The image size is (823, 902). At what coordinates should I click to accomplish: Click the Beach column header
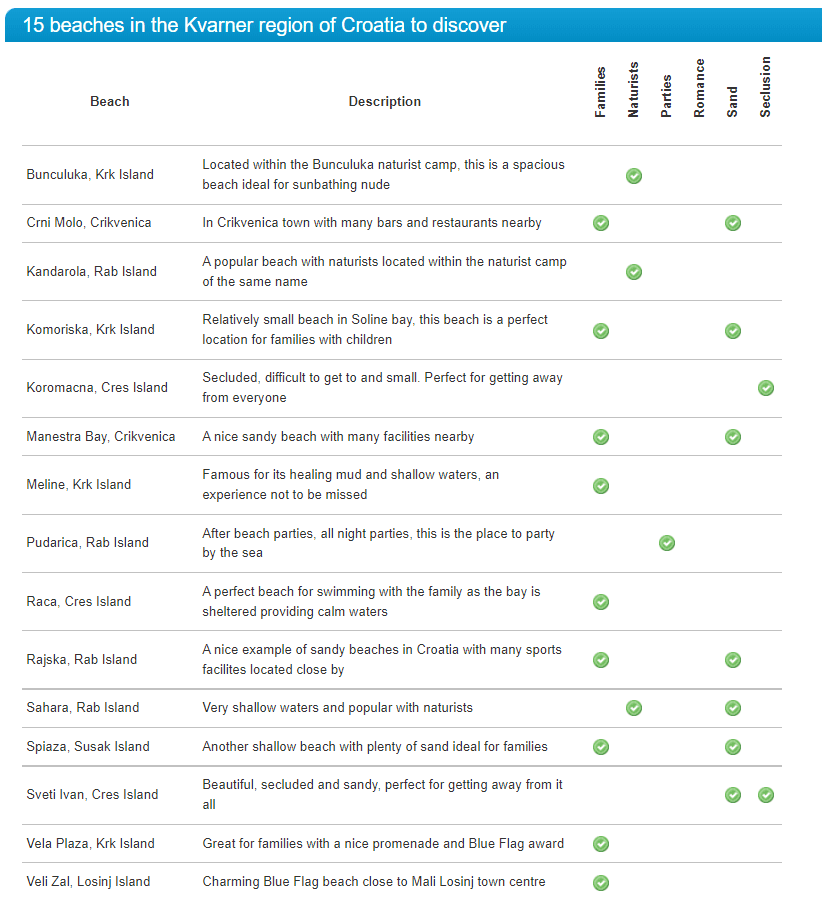[x=110, y=101]
